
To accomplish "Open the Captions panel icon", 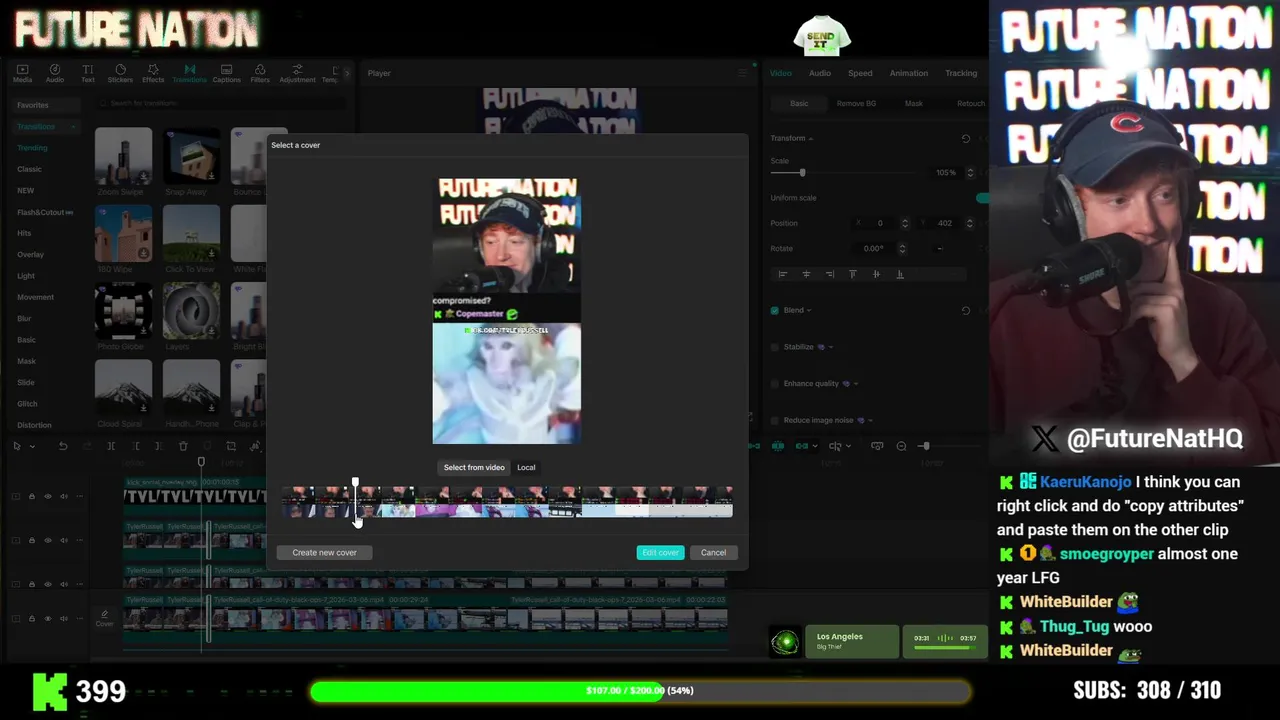I will click(226, 73).
